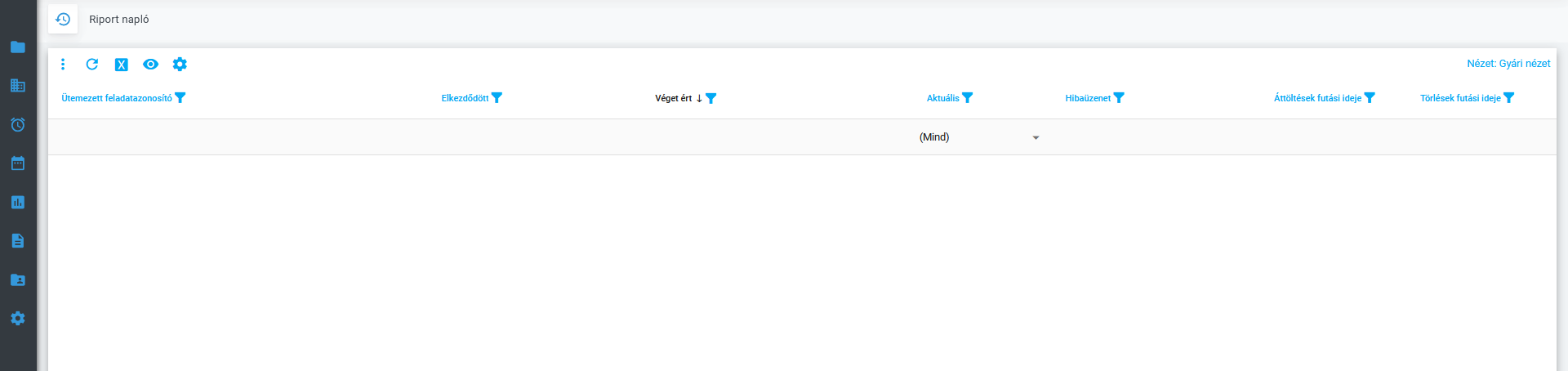Sort by Aktuális column header

pyautogui.click(x=943, y=98)
